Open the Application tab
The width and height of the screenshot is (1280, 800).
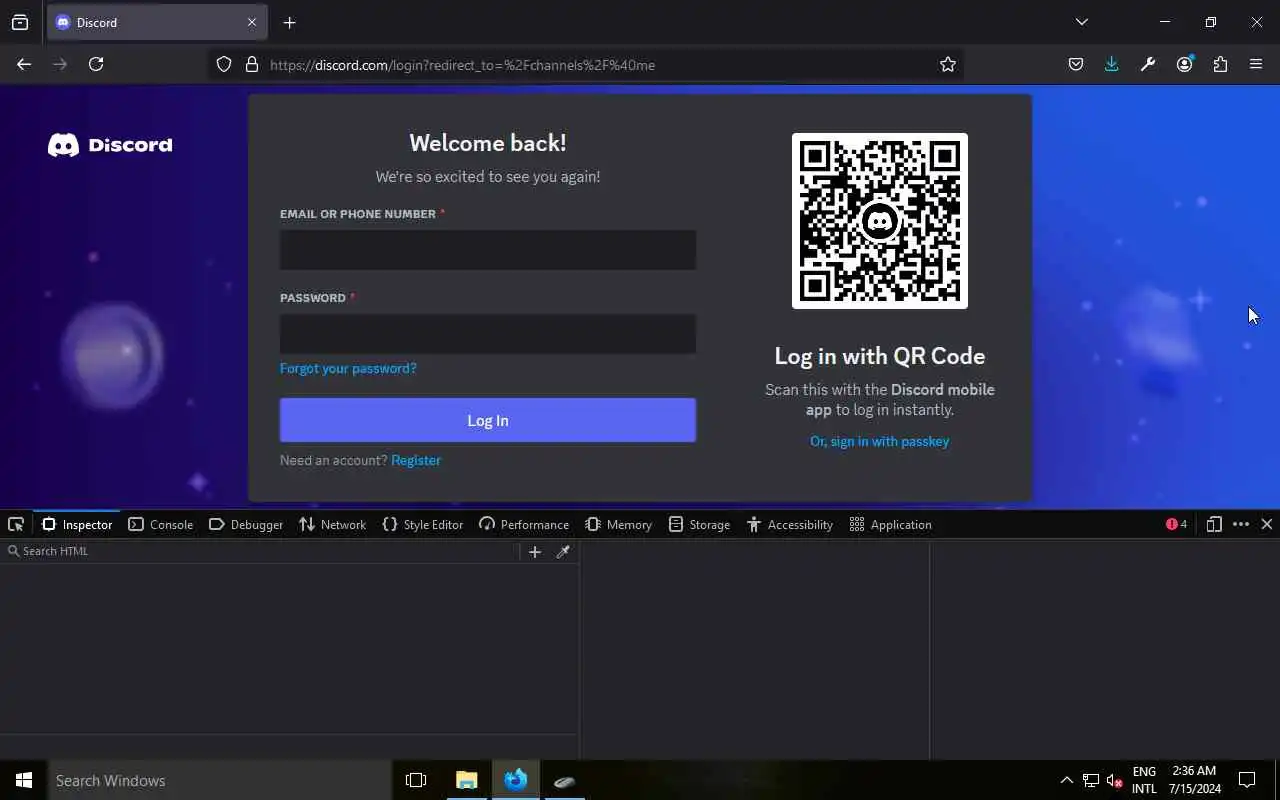coord(890,524)
